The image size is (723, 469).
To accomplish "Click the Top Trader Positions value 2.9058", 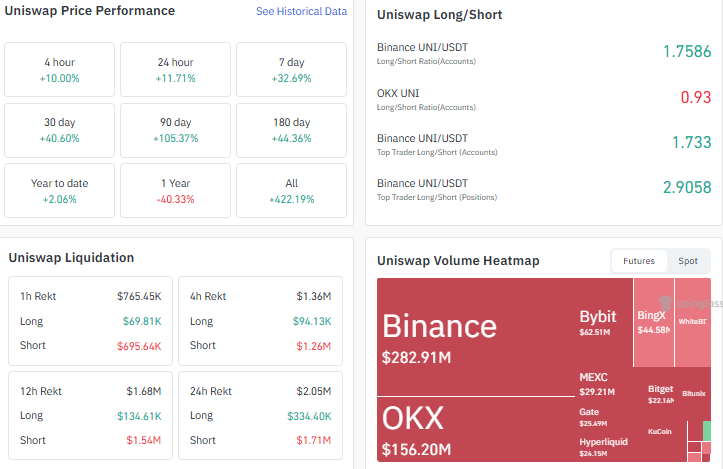I will tap(687, 187).
